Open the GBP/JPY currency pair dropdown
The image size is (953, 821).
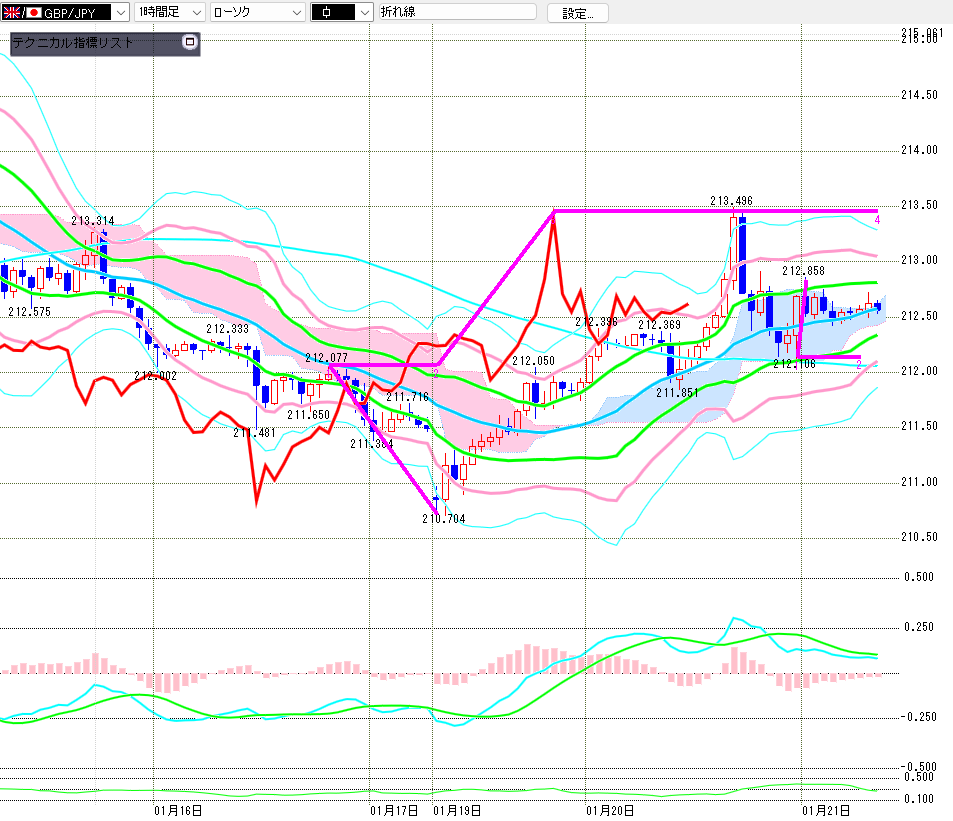[x=121, y=13]
